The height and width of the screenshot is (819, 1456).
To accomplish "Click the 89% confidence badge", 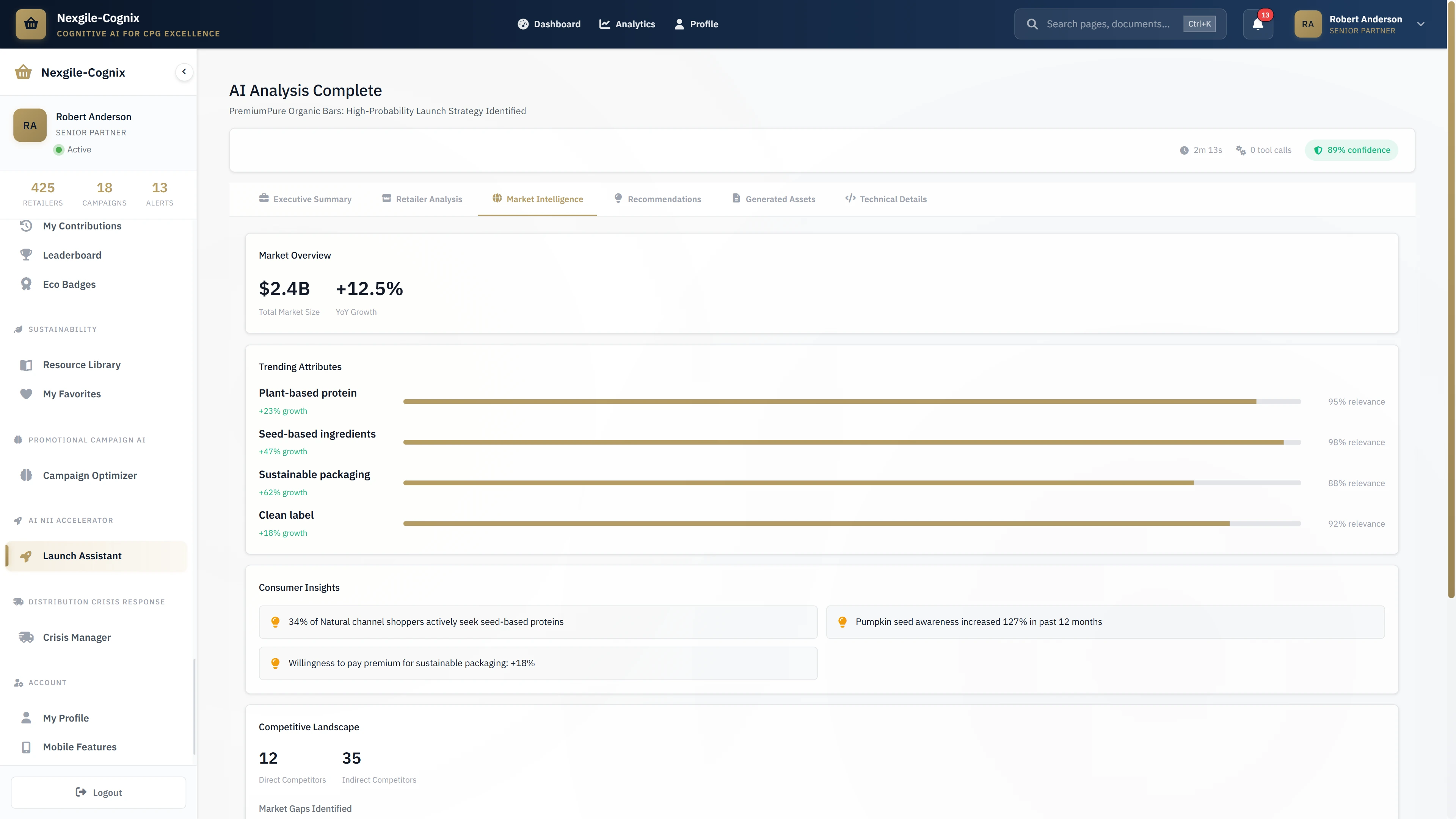I will point(1351,150).
